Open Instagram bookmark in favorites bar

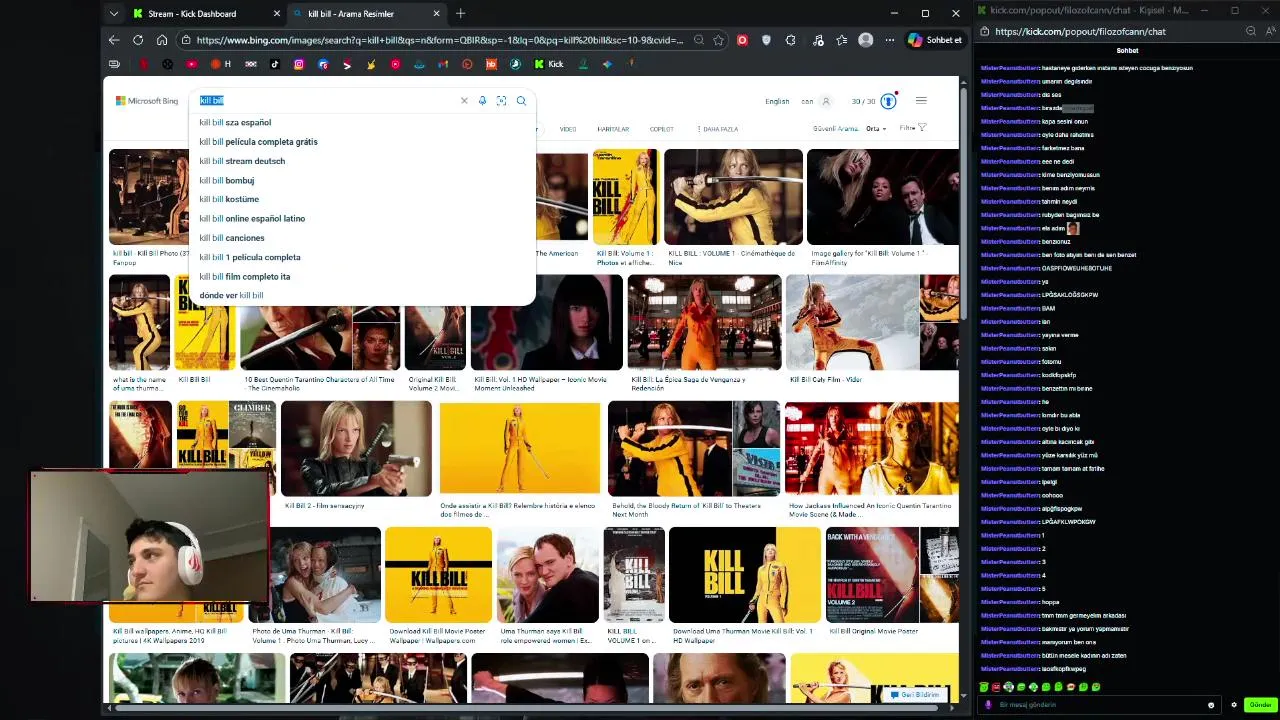pos(299,64)
